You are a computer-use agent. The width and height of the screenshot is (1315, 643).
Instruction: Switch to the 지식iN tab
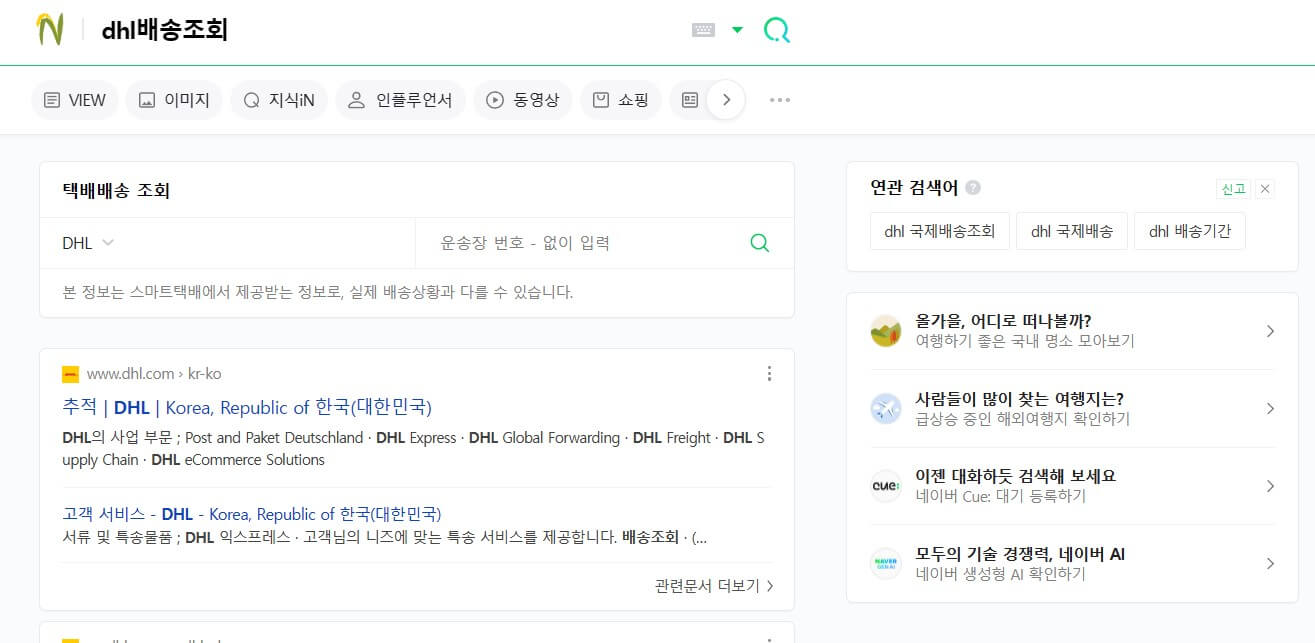pos(279,100)
